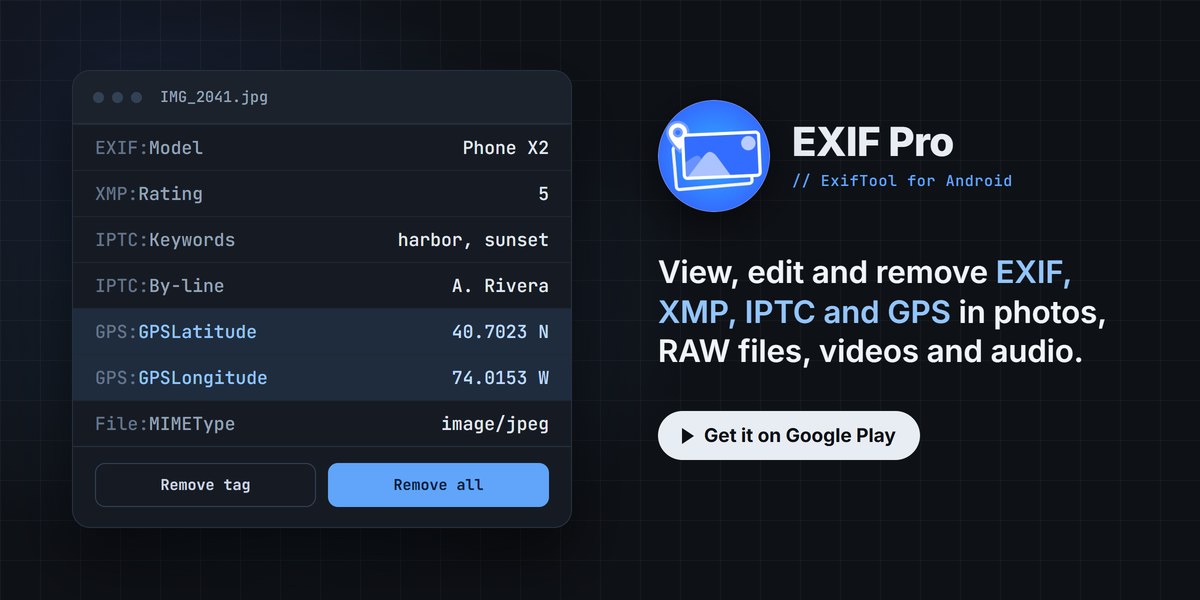
Task: Click the harbor, sunset keywords value
Action: [x=473, y=240]
